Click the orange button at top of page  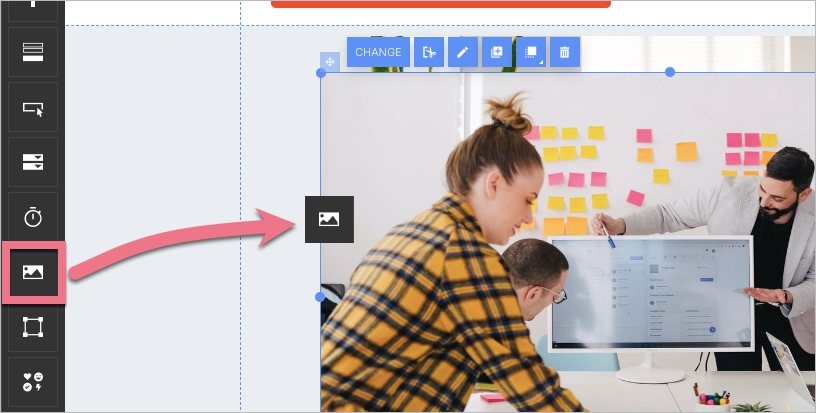click(441, 4)
